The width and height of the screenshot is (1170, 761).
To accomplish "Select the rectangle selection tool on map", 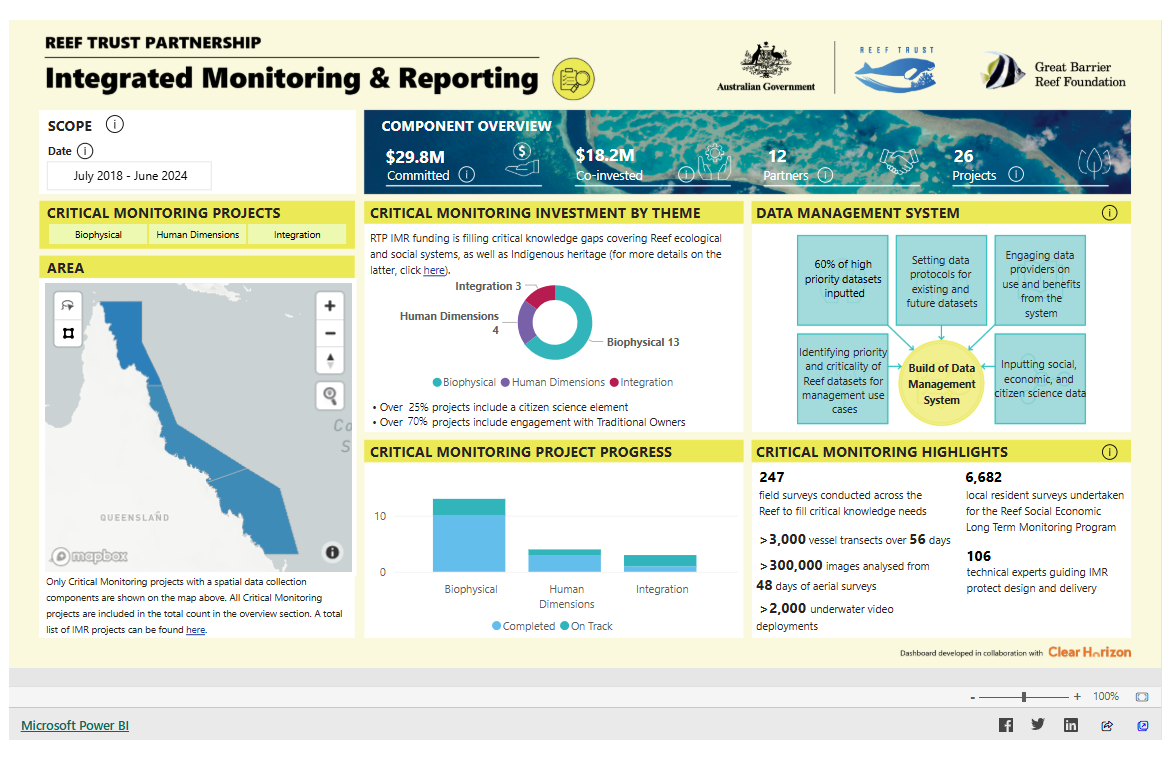I will 68,333.
